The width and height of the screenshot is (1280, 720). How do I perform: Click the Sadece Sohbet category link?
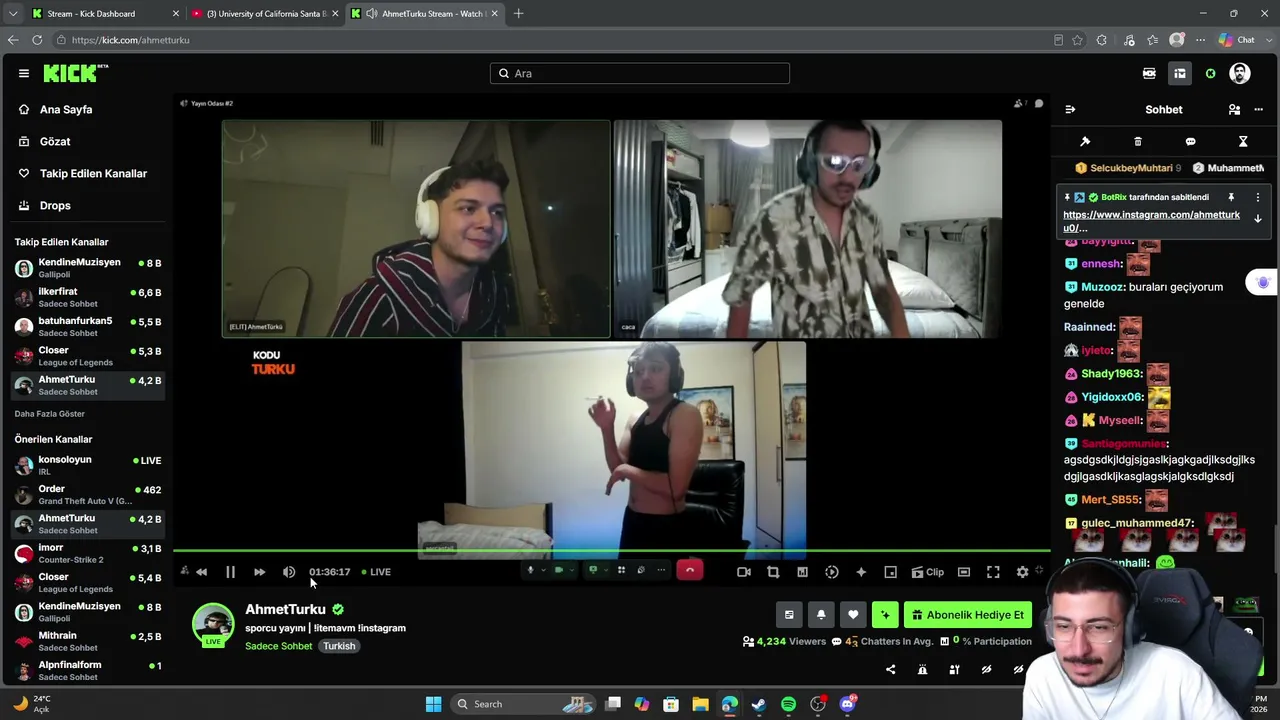tap(279, 646)
